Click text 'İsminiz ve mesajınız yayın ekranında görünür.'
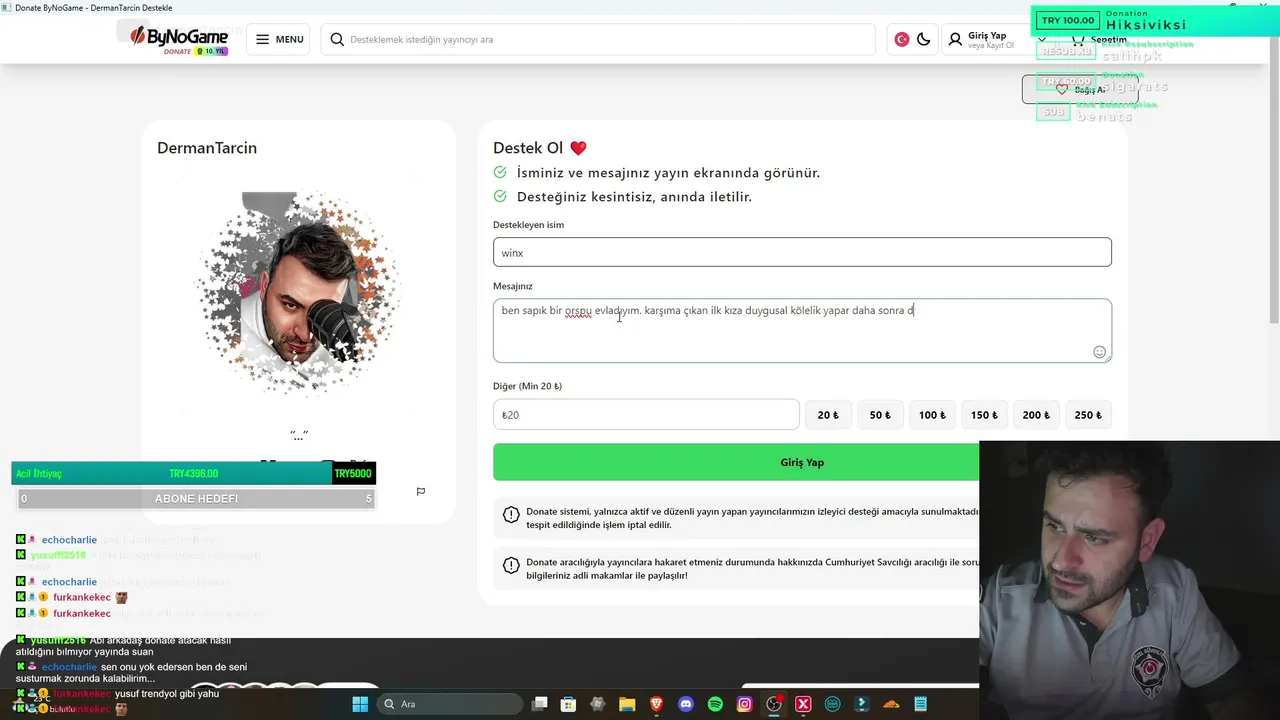Screen dimensions: 1280x720 (x=668, y=173)
